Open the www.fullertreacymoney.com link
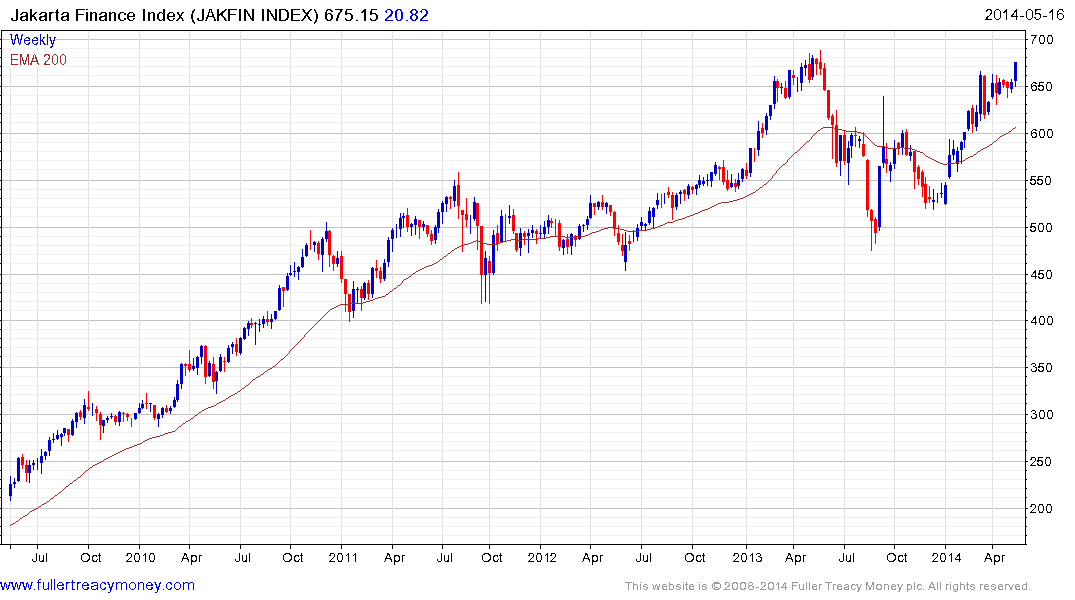The image size is (1075, 600). click(97, 585)
